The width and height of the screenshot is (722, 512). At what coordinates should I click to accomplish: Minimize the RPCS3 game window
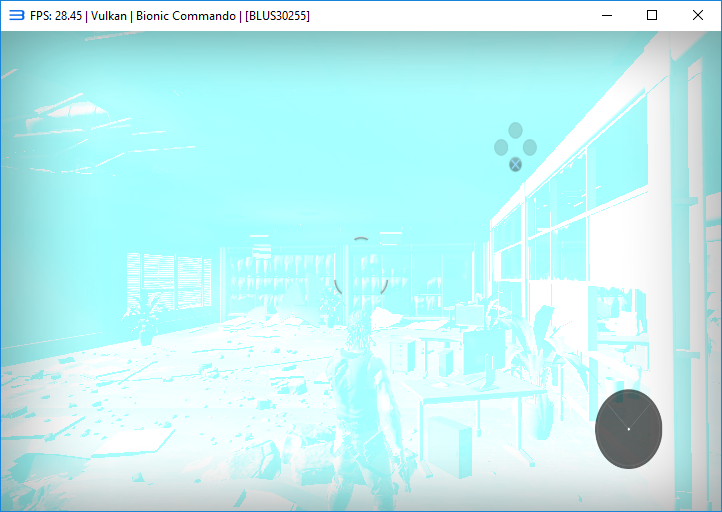click(607, 15)
